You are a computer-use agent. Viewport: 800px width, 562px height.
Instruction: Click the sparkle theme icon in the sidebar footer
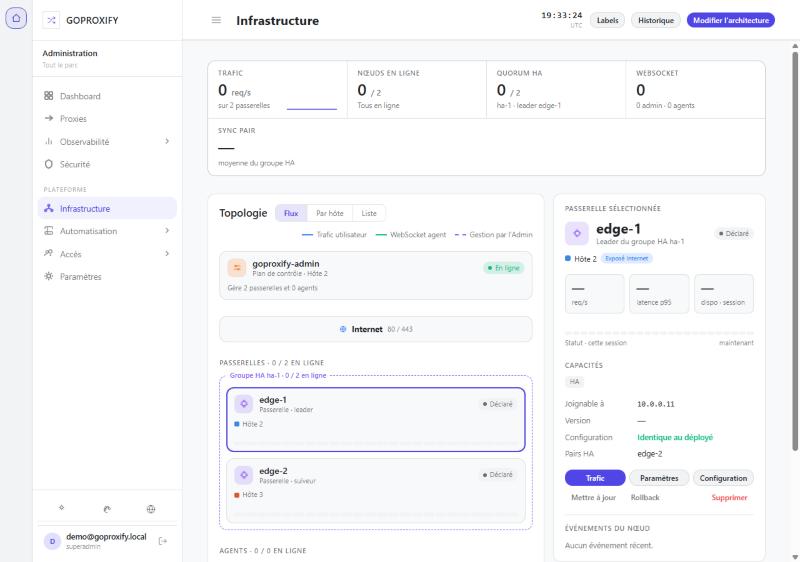click(61, 508)
